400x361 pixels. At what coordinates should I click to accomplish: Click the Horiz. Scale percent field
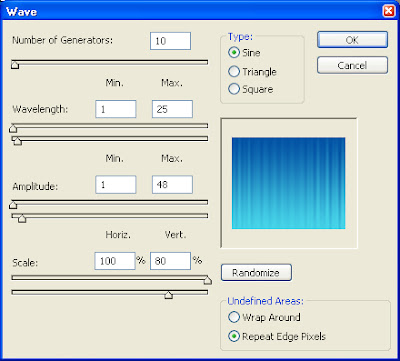pos(115,261)
